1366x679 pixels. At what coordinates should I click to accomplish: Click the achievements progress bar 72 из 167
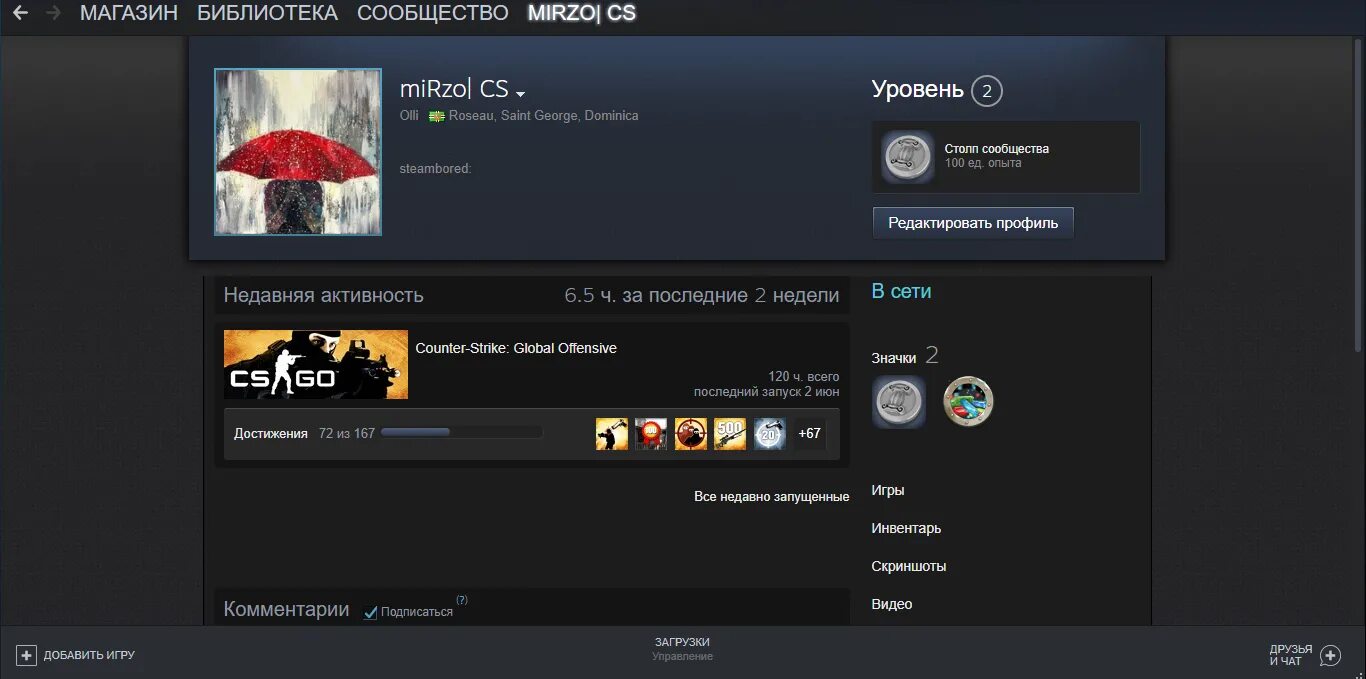point(461,433)
